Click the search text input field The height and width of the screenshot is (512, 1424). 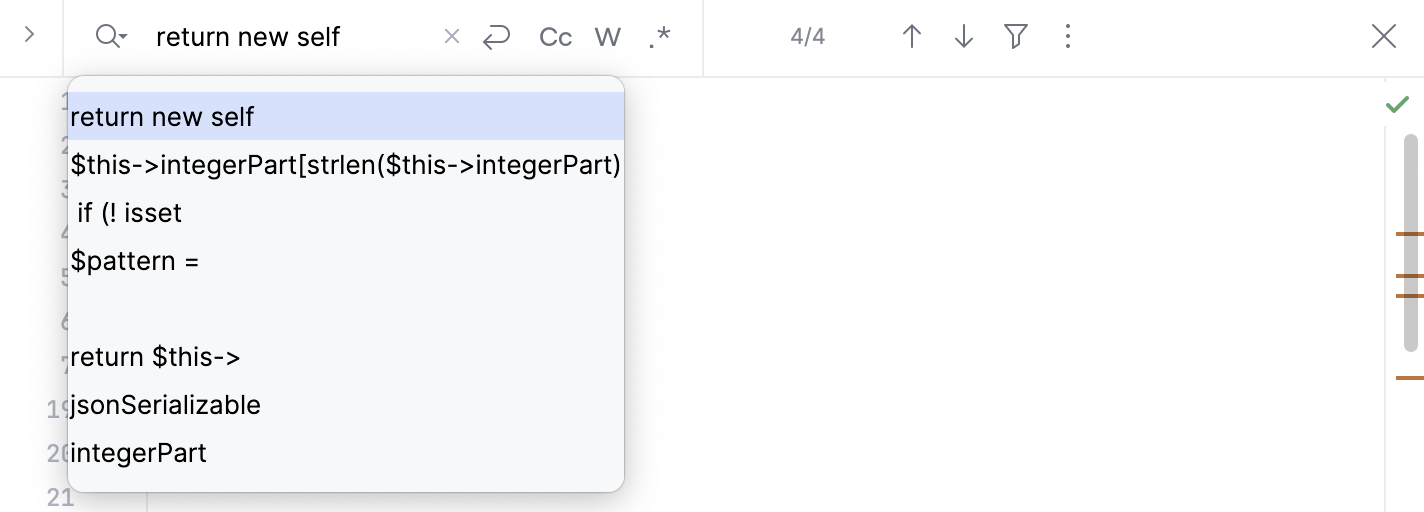coord(290,37)
